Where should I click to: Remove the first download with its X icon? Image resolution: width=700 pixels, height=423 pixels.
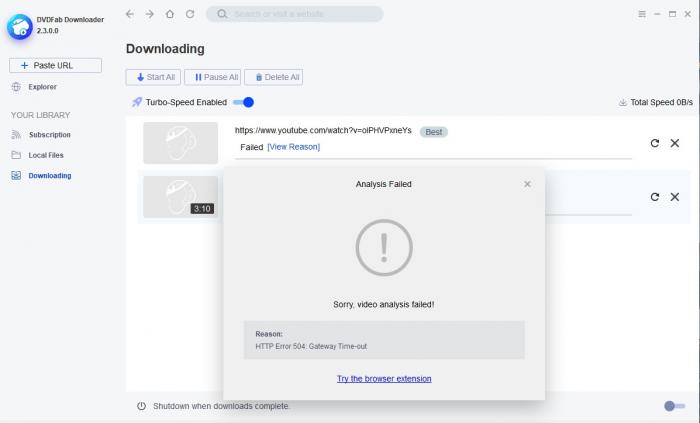[x=675, y=143]
